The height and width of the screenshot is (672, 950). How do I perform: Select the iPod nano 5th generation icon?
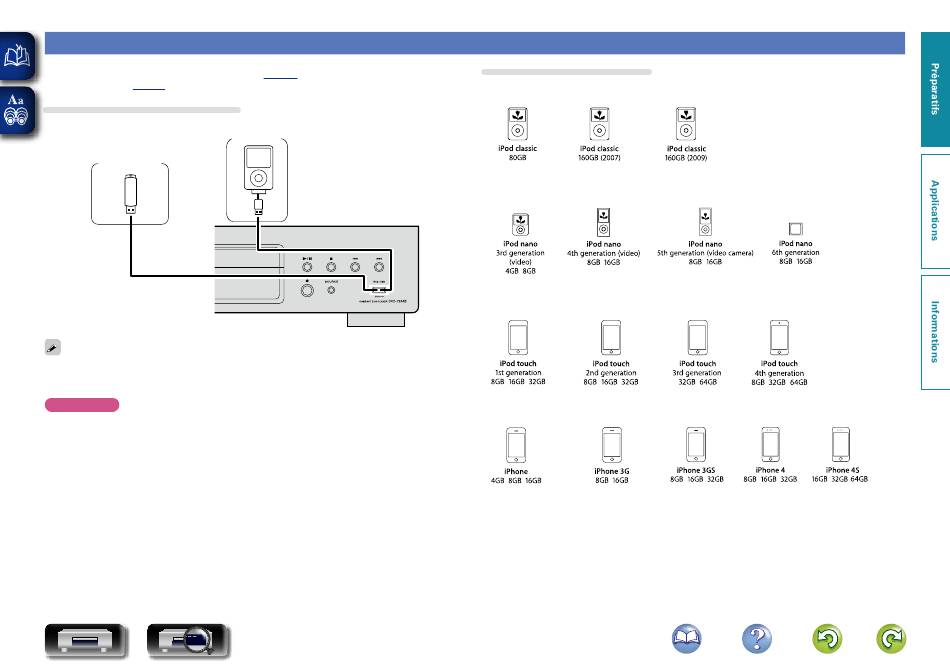pos(705,222)
